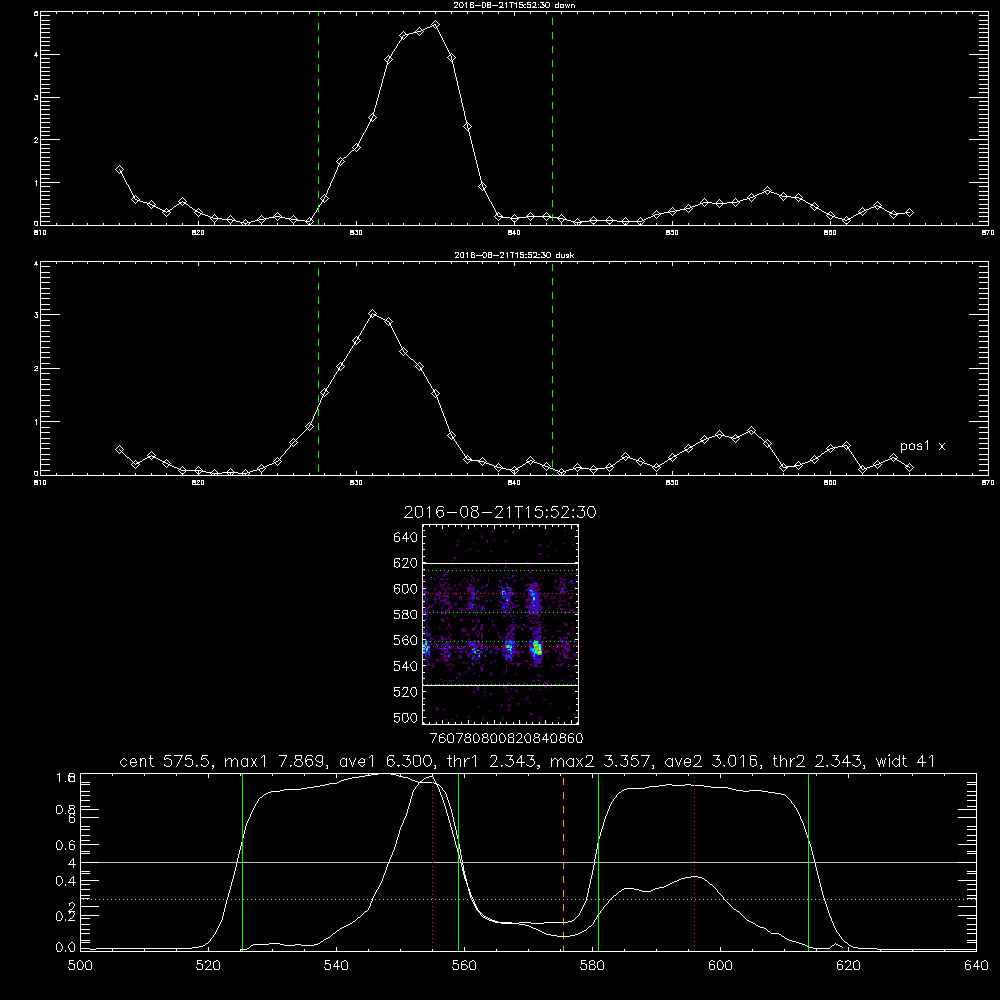Click 'max2 3.357' in the statistics line

point(598,761)
